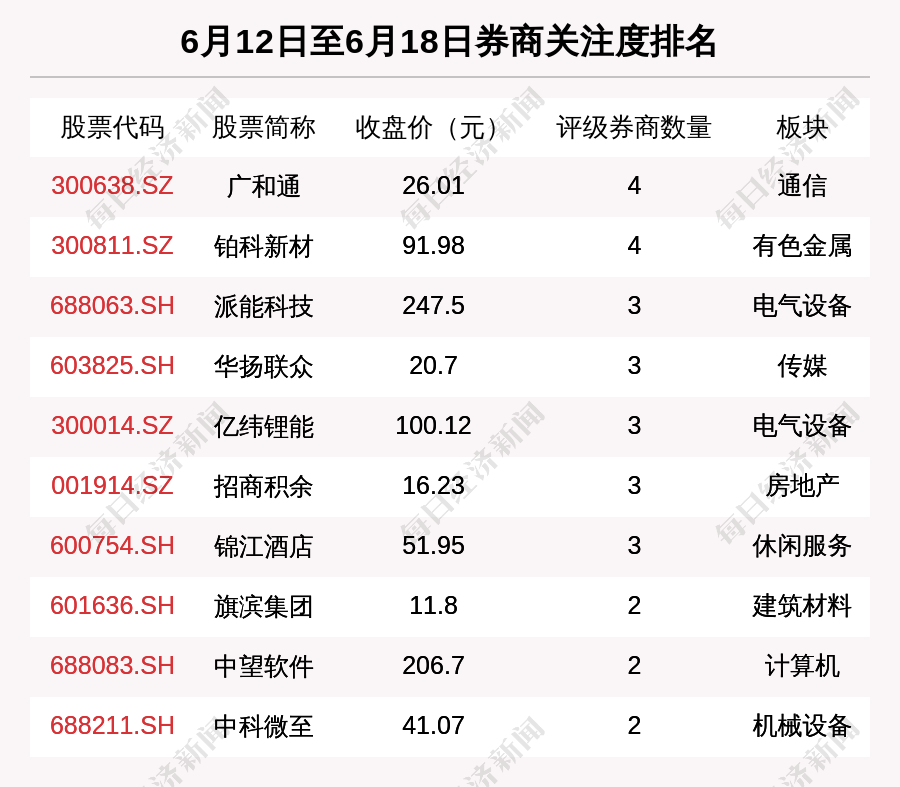Click stock code 603825.SH
900x787 pixels.
pos(112,366)
